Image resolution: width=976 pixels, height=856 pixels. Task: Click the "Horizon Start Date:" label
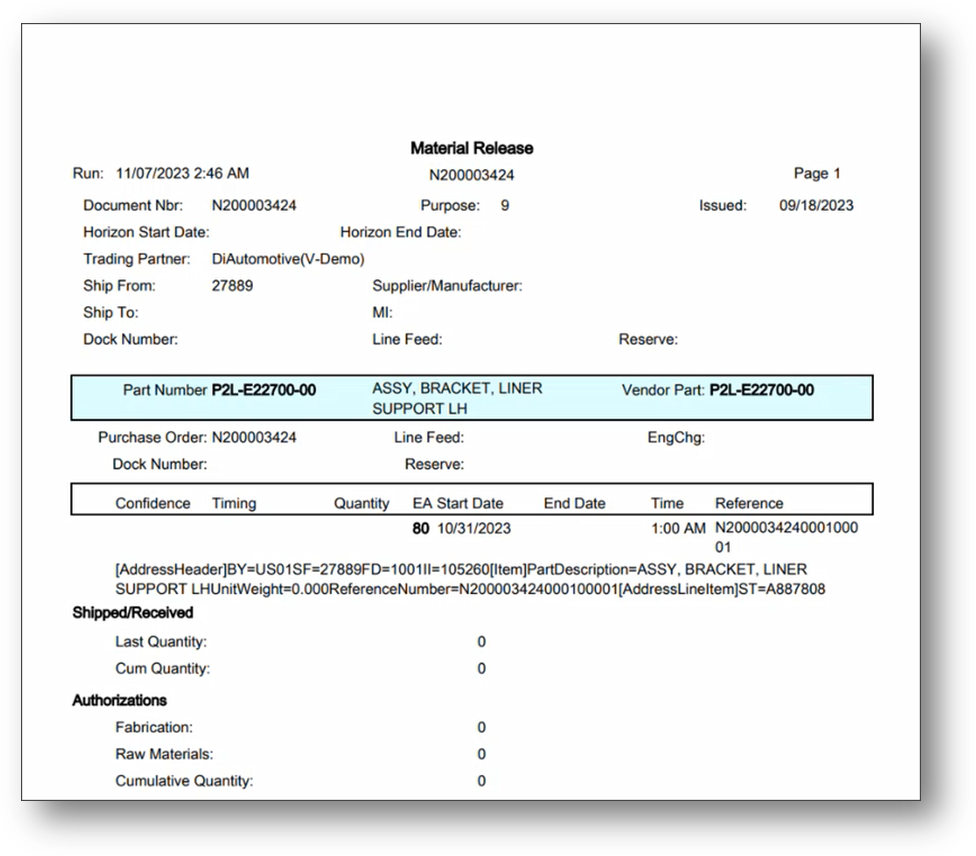[x=146, y=232]
